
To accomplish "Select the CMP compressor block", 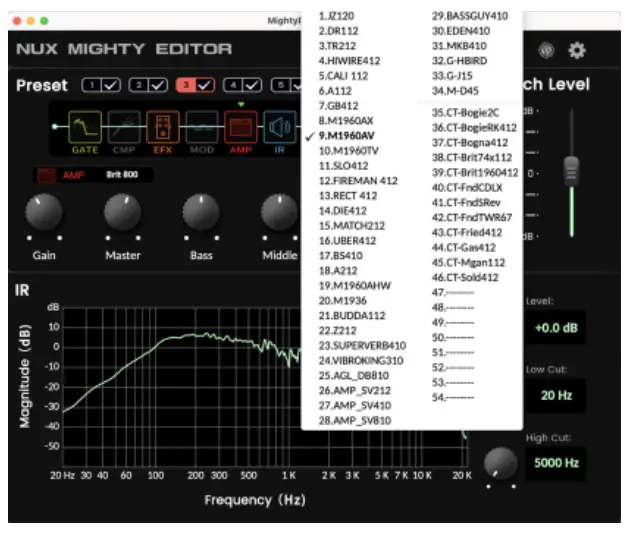I will [x=124, y=127].
